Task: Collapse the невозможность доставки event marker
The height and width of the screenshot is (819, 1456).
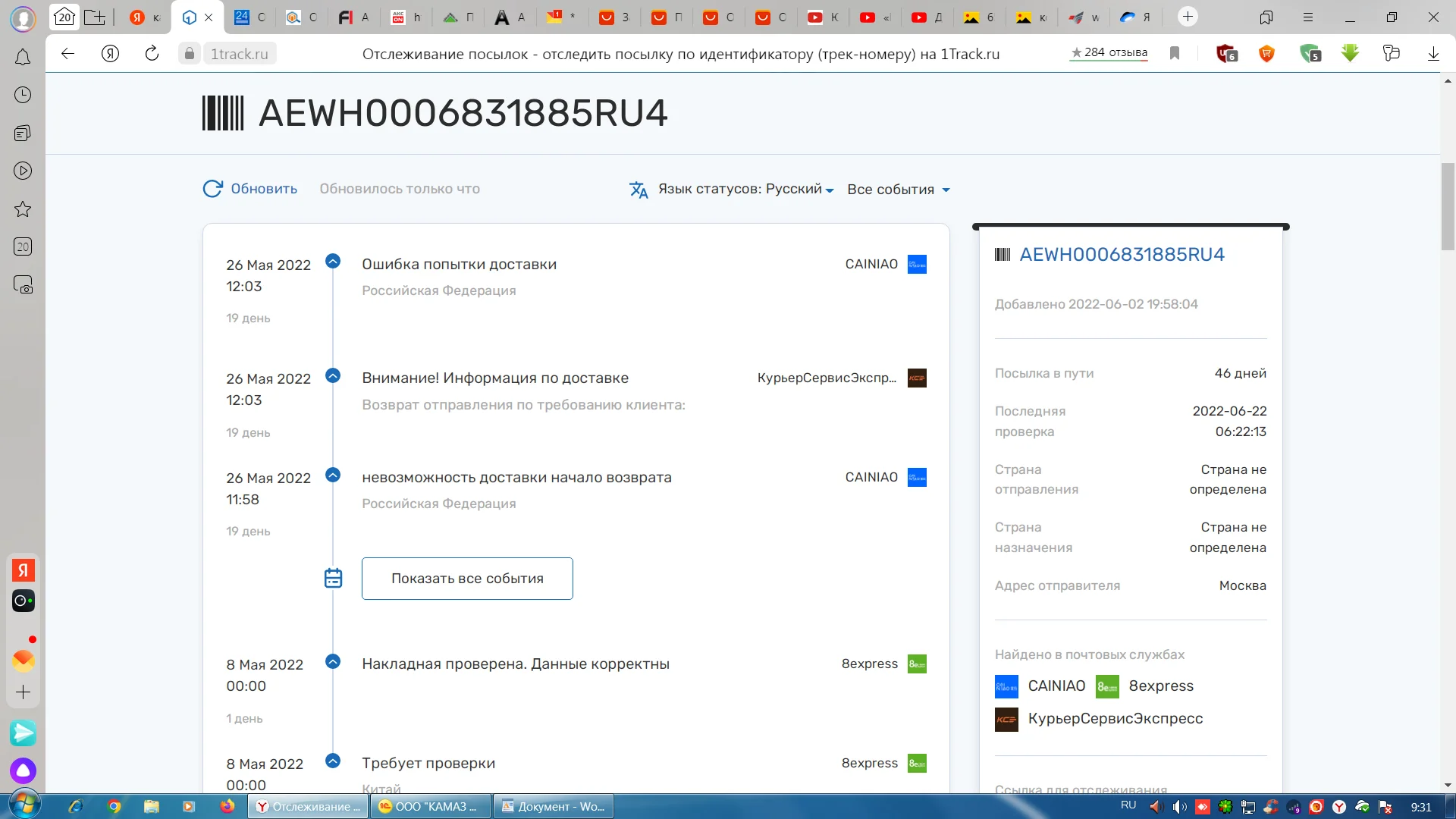Action: (x=332, y=475)
